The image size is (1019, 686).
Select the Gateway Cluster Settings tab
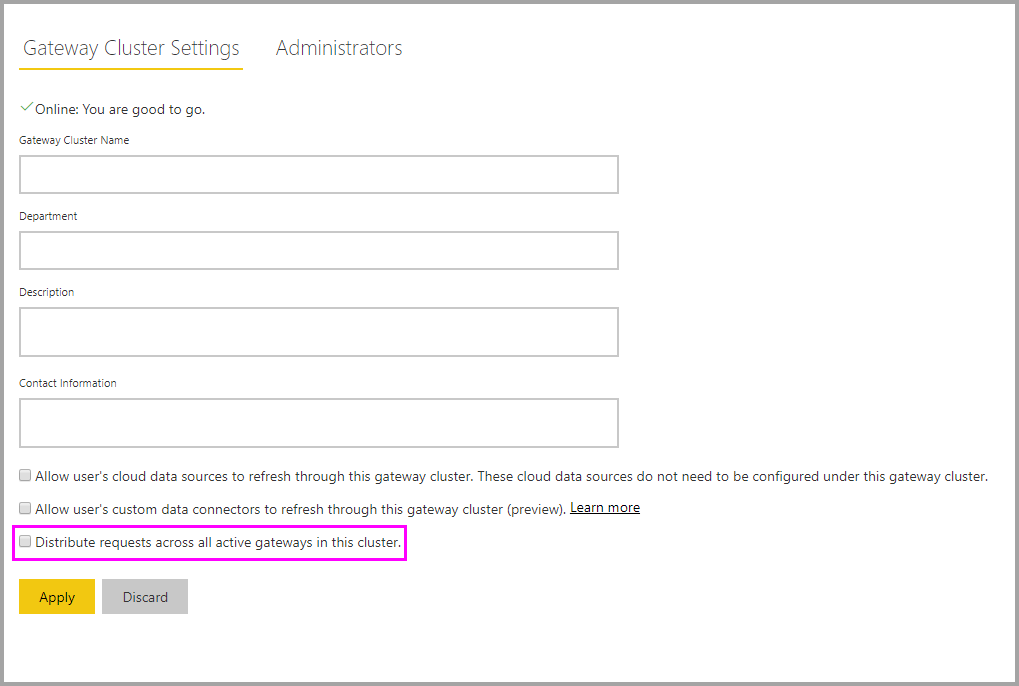tap(130, 47)
